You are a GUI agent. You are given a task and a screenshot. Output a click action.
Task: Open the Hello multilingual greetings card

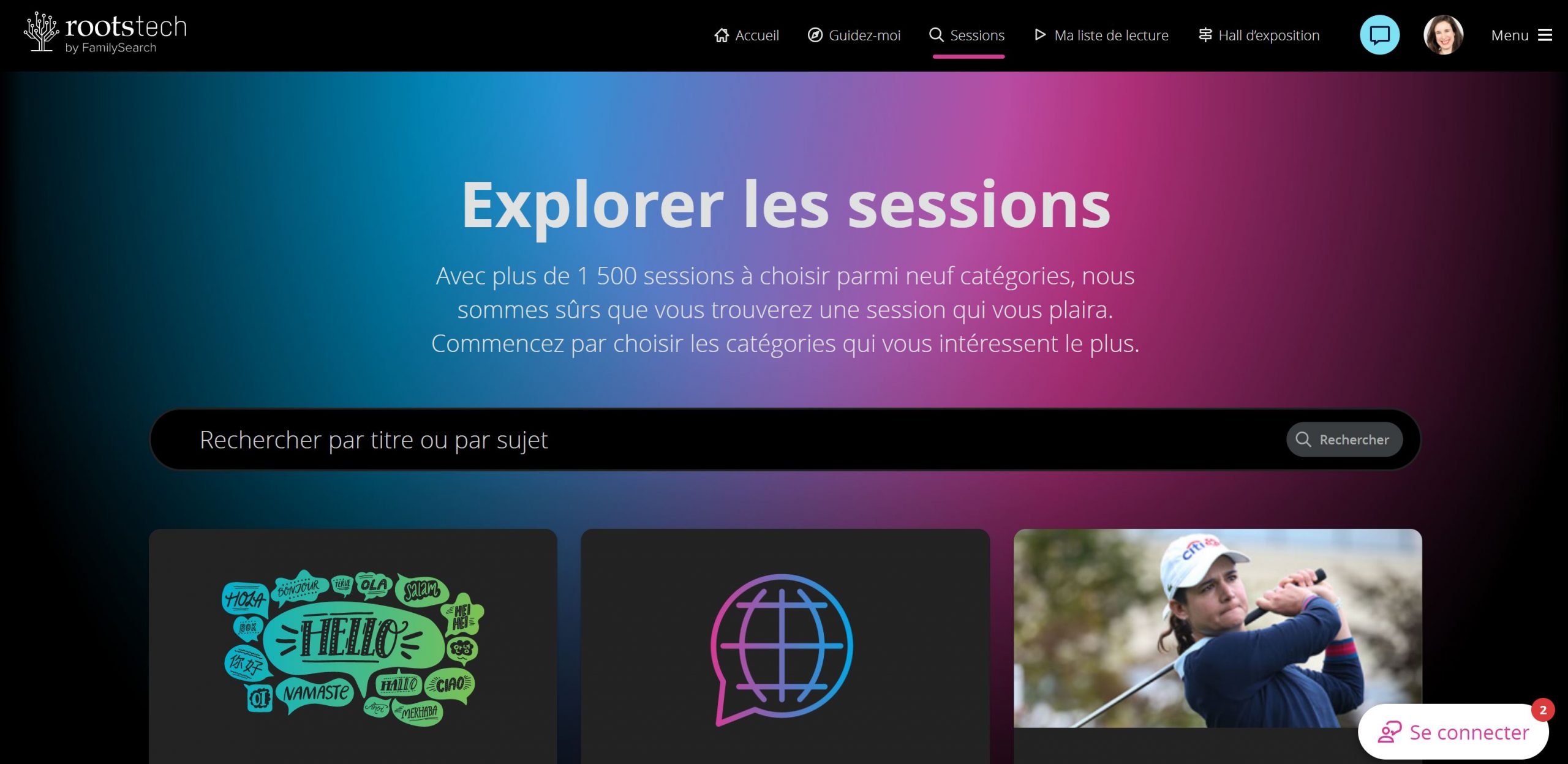click(353, 646)
